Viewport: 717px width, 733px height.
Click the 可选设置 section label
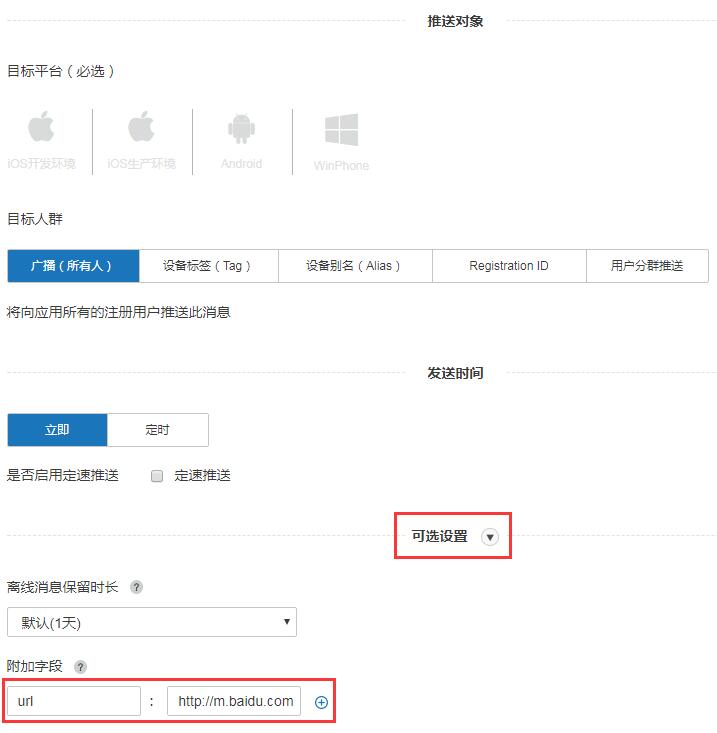[439, 536]
